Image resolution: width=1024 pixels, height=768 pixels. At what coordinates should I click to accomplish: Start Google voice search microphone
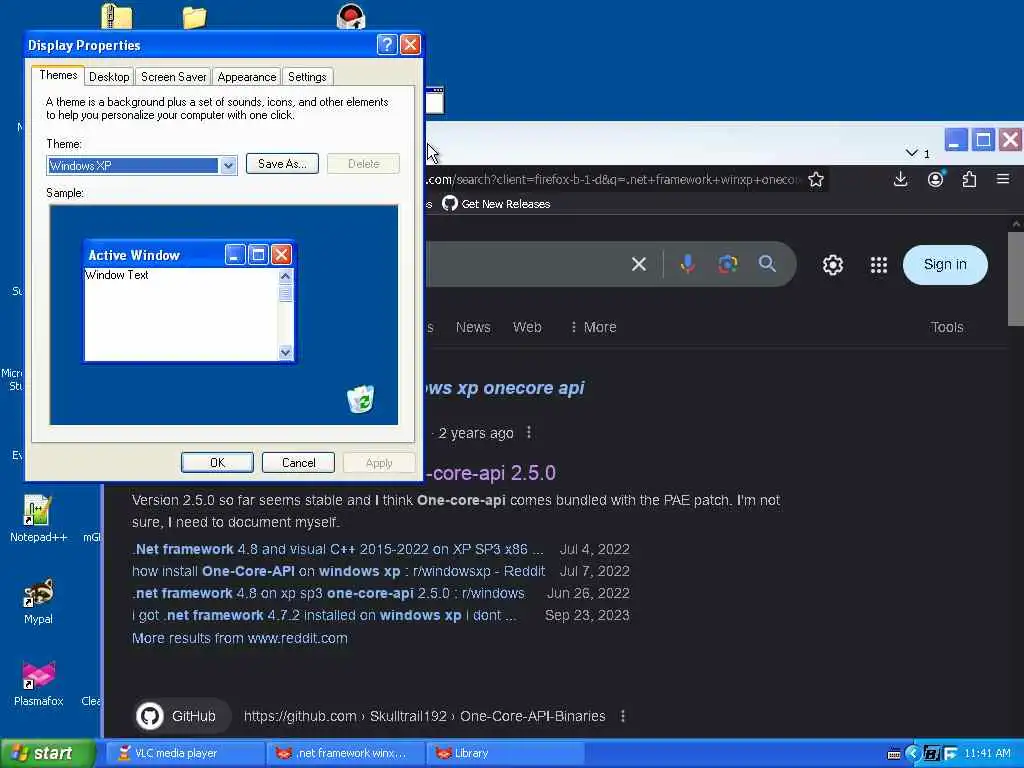pyautogui.click(x=687, y=264)
